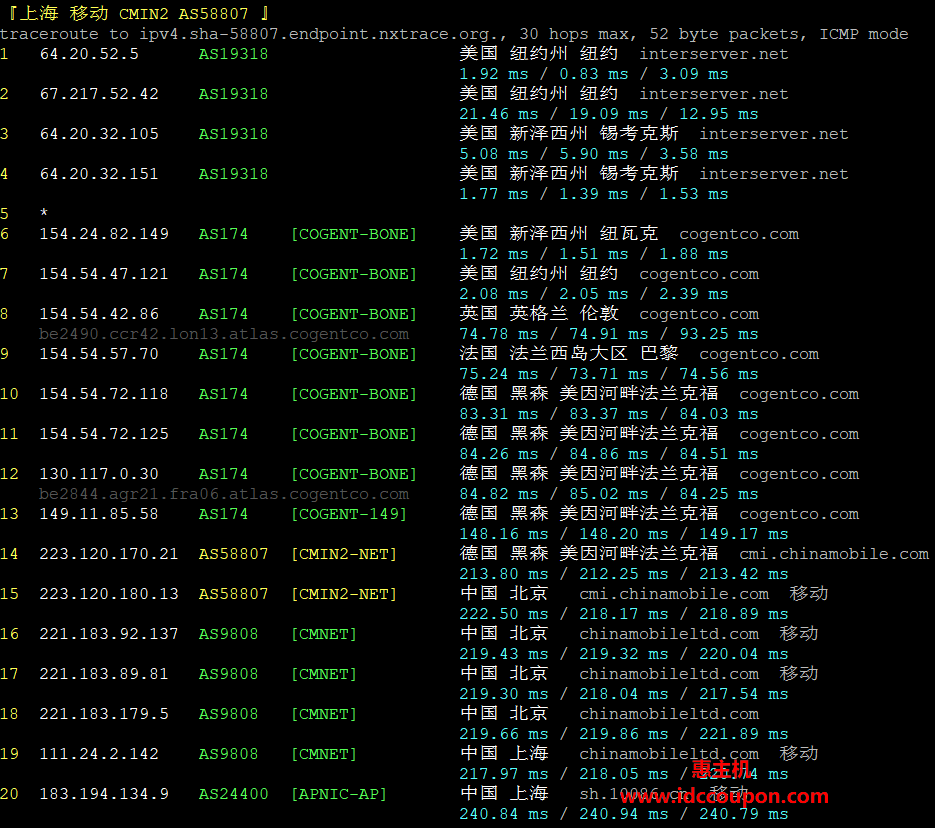
Task: Click 'ICMP mode' in the traceroute line
Action: point(863,34)
